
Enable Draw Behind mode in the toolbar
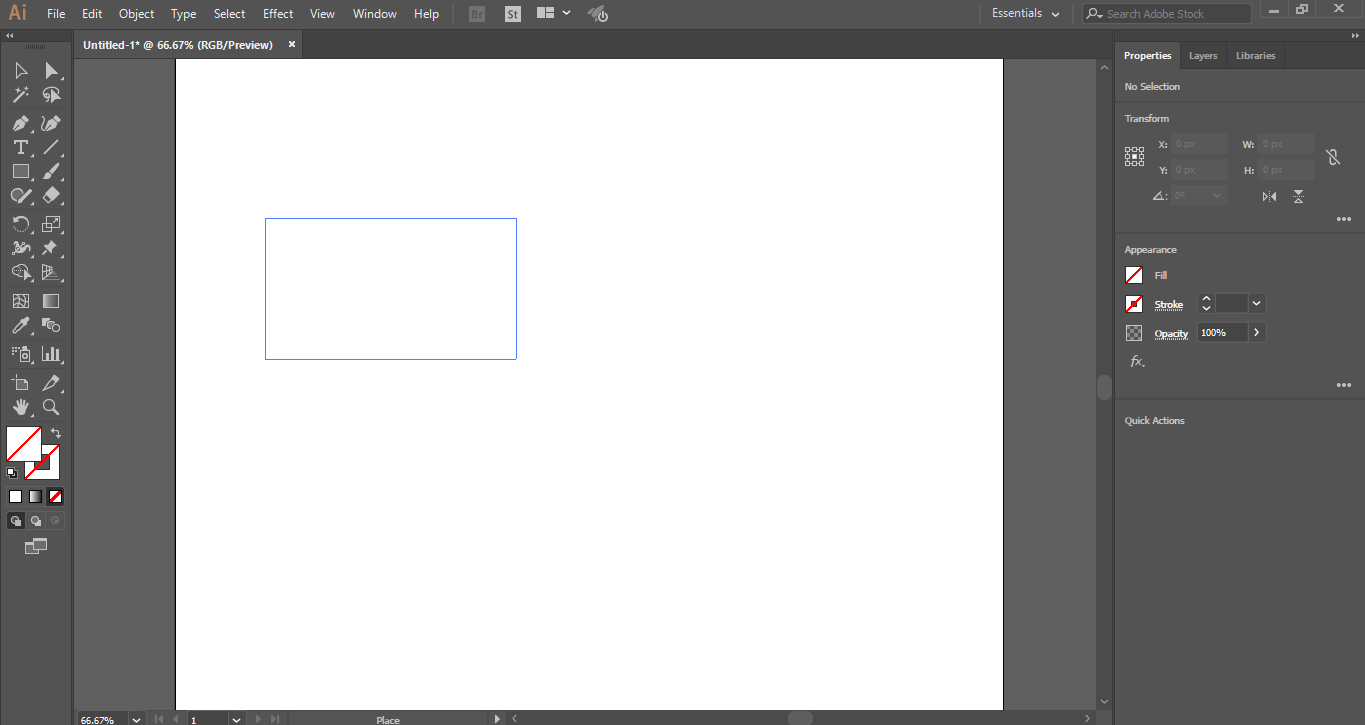(x=35, y=520)
